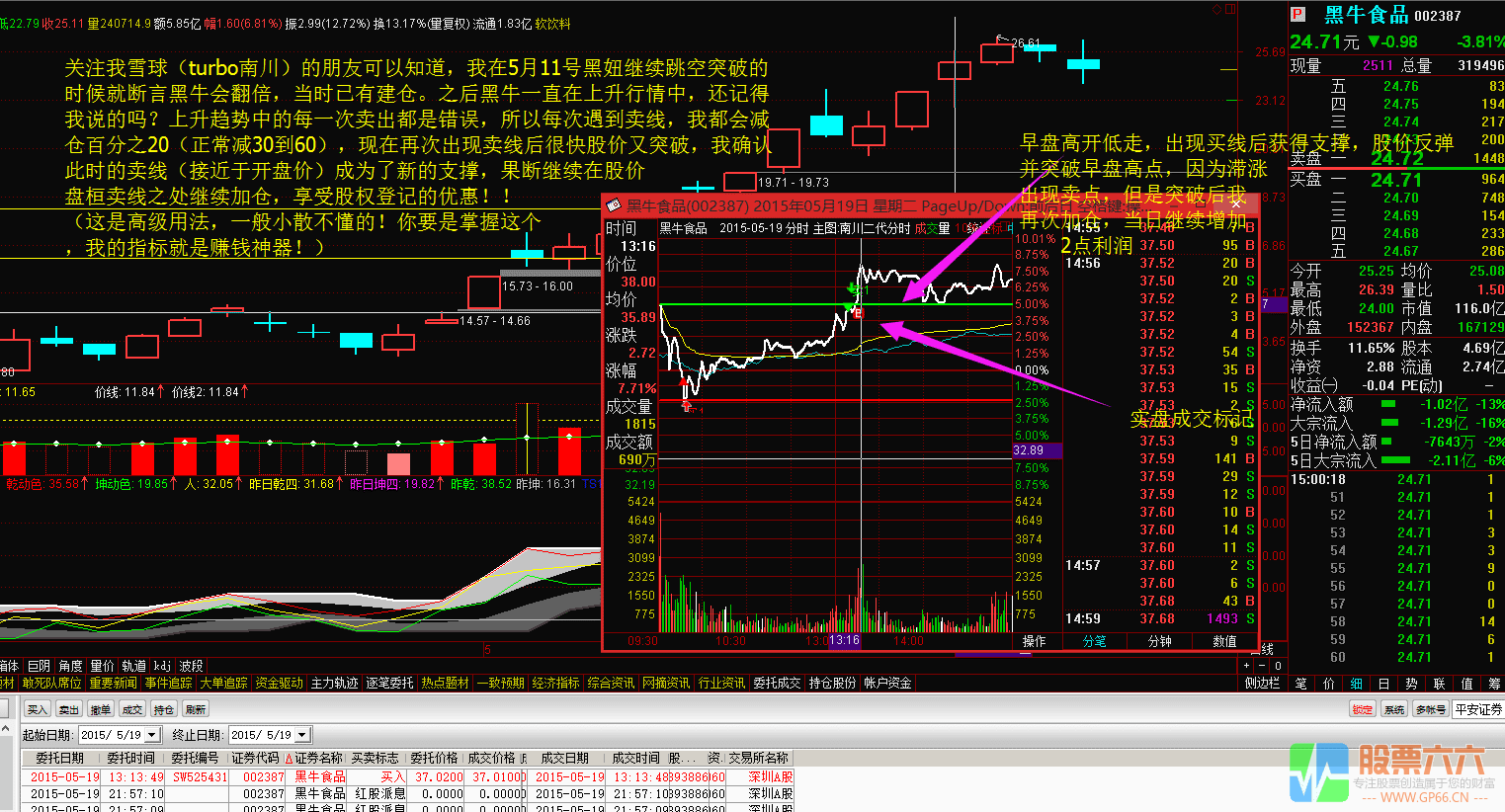This screenshot has width=1505, height=812.
Task: Select the 事件追踪 tab
Action: pyautogui.click(x=169, y=683)
